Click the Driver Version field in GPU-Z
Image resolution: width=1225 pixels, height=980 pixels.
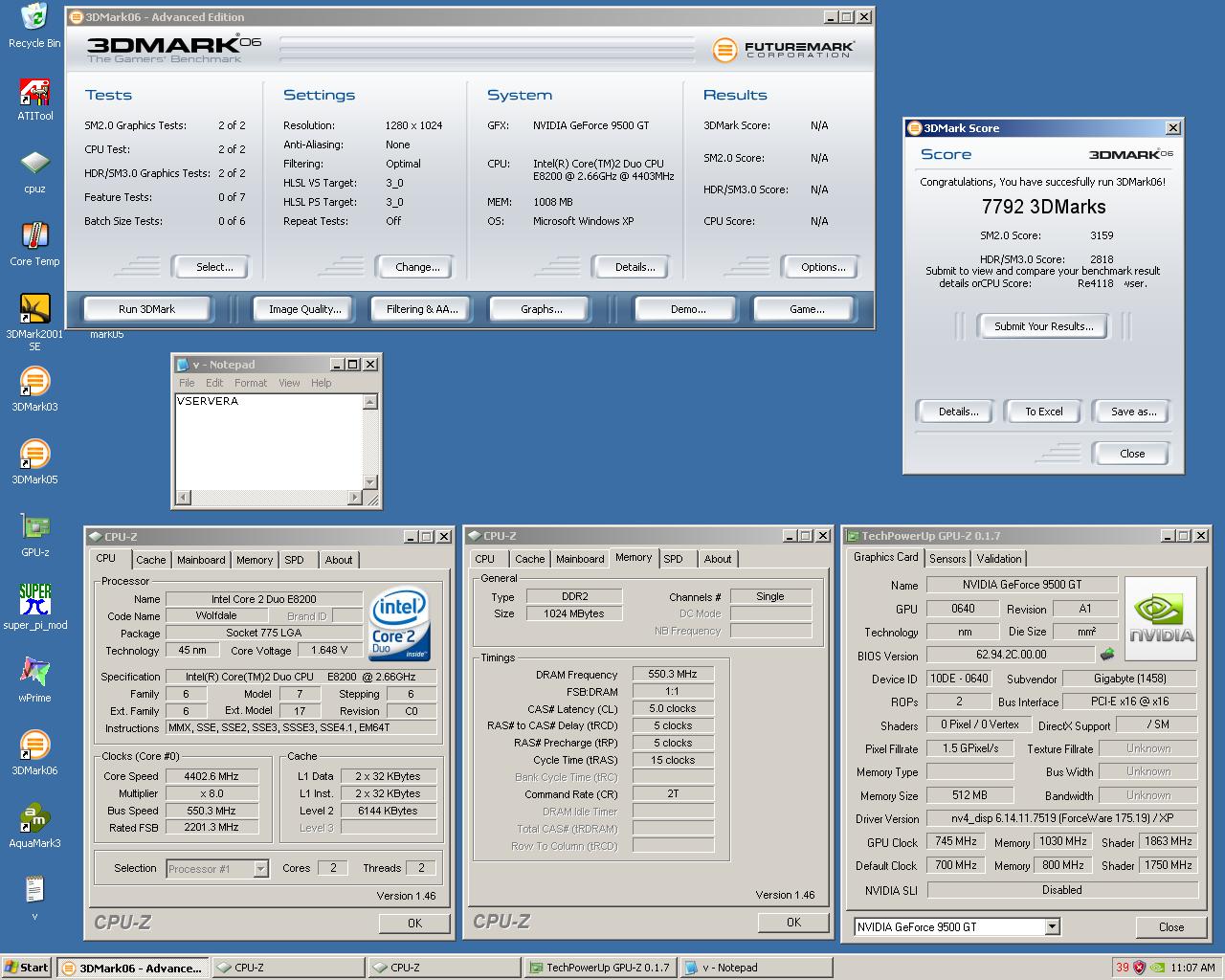point(1062,818)
